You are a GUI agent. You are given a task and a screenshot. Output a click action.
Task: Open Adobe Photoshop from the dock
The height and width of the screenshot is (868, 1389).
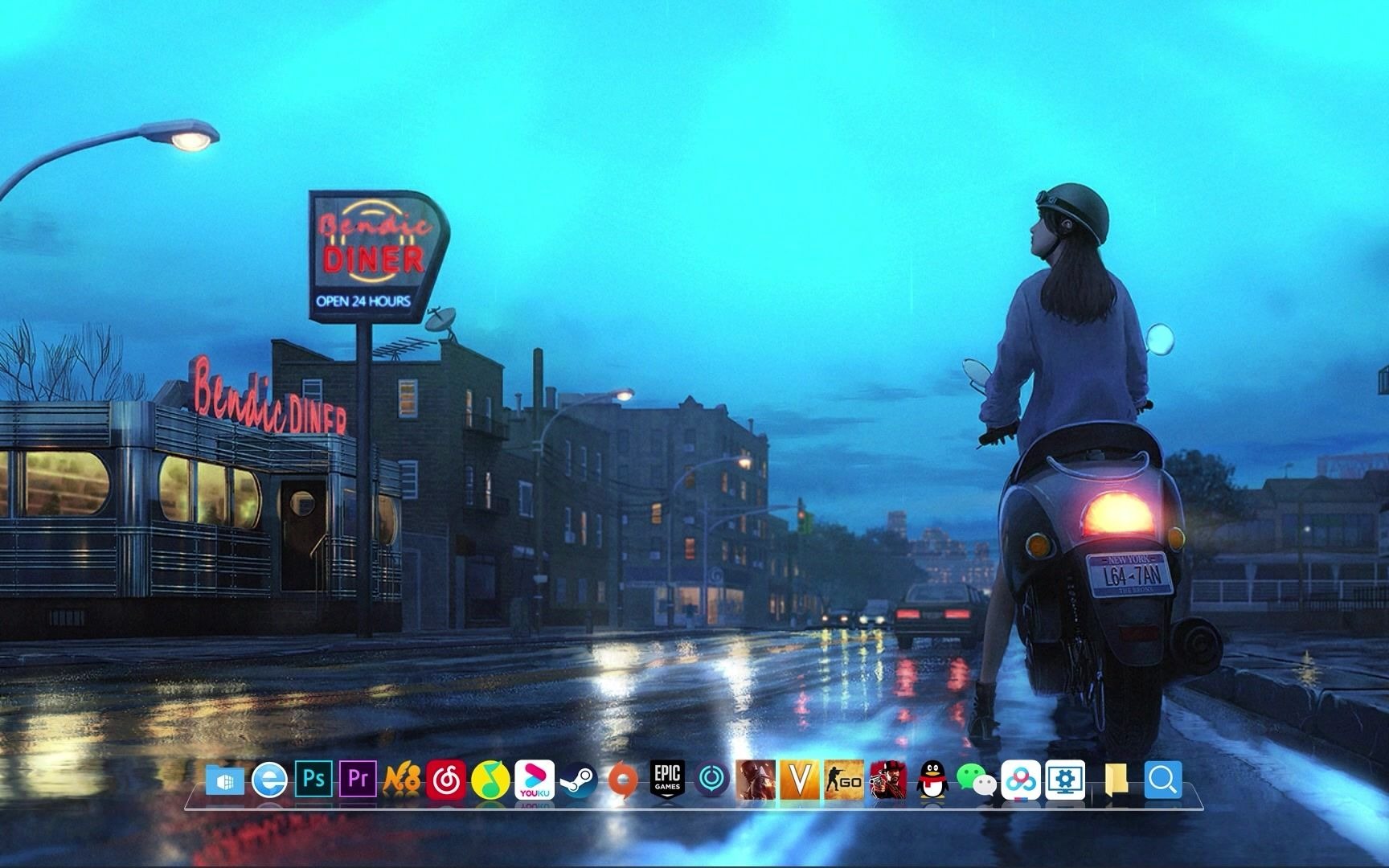click(313, 780)
